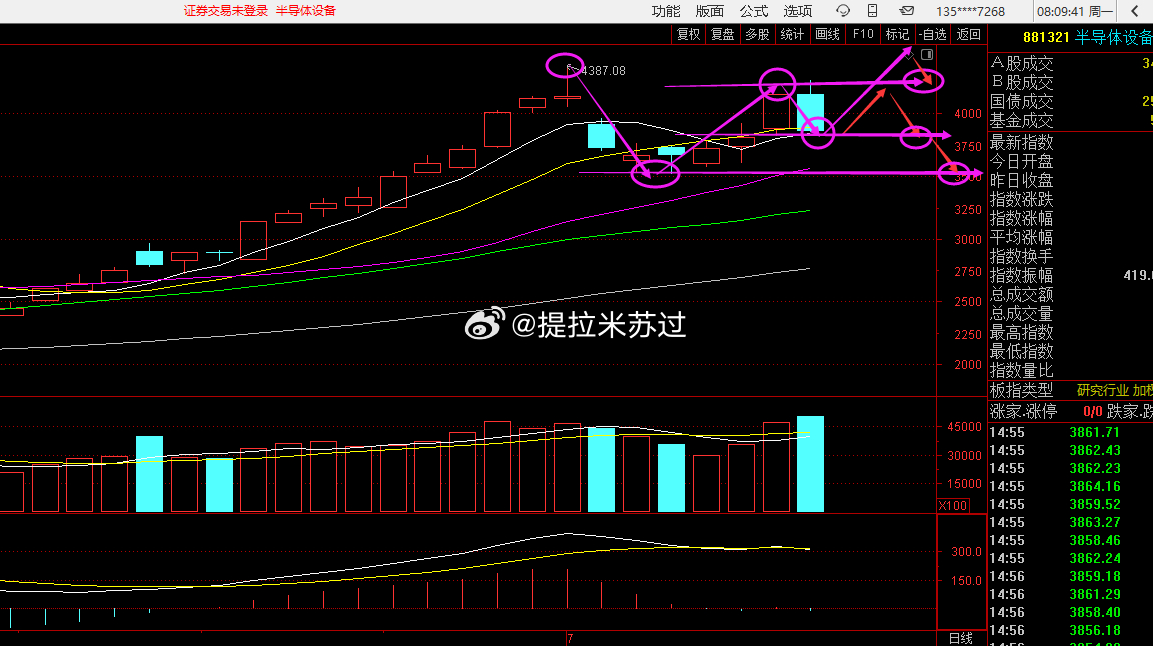Click the tick price 3856.18
The height and width of the screenshot is (646, 1153).
click(1094, 631)
